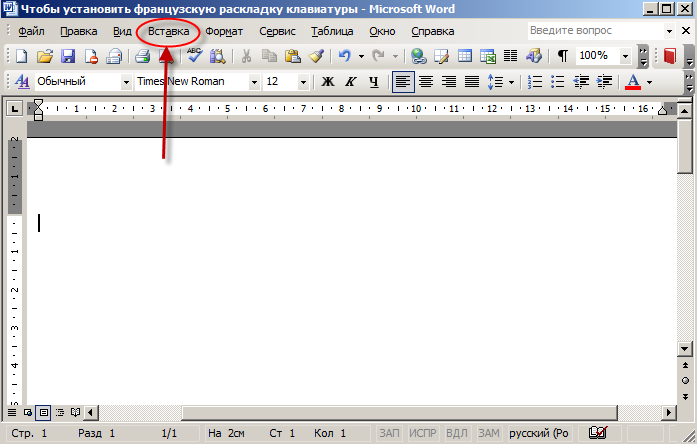Viewport: 697px width, 444px height.
Task: Create a numbered list
Action: (535, 82)
